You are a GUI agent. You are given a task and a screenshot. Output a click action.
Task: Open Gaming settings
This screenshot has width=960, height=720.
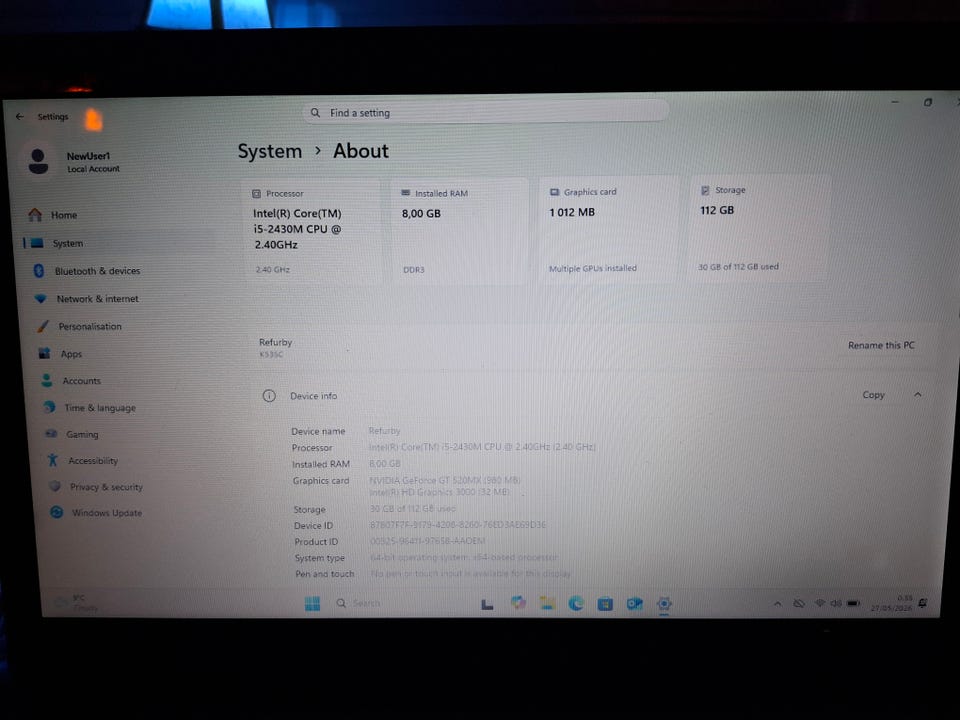pos(82,434)
